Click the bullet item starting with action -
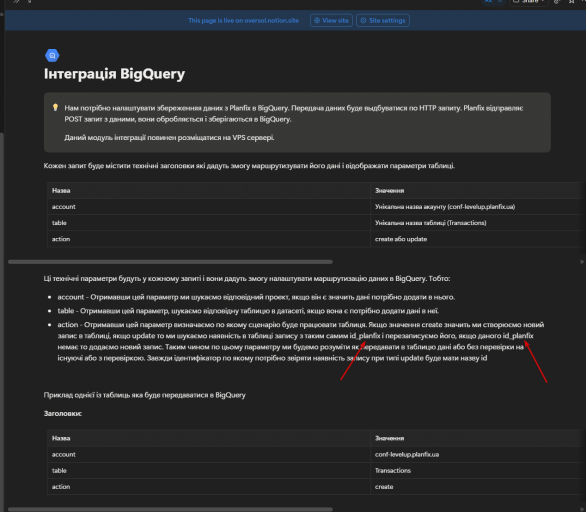586x512 pixels. [301, 341]
